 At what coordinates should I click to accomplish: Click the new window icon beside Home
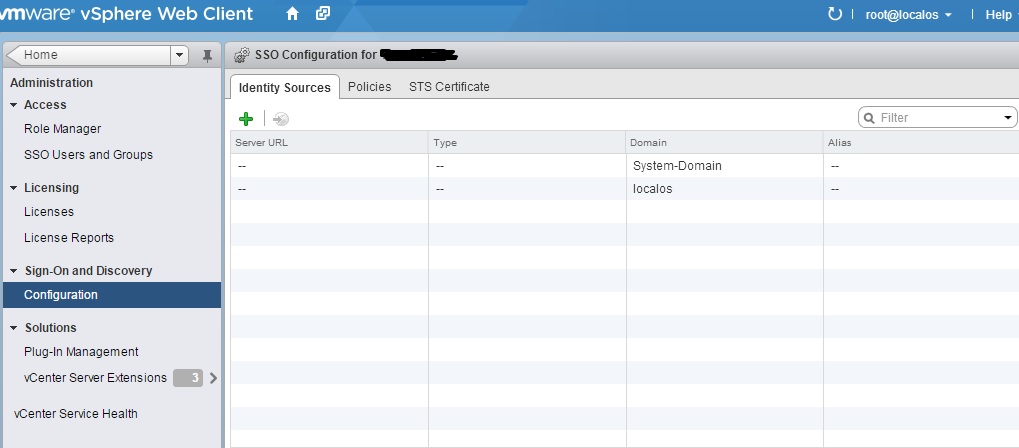(x=322, y=14)
